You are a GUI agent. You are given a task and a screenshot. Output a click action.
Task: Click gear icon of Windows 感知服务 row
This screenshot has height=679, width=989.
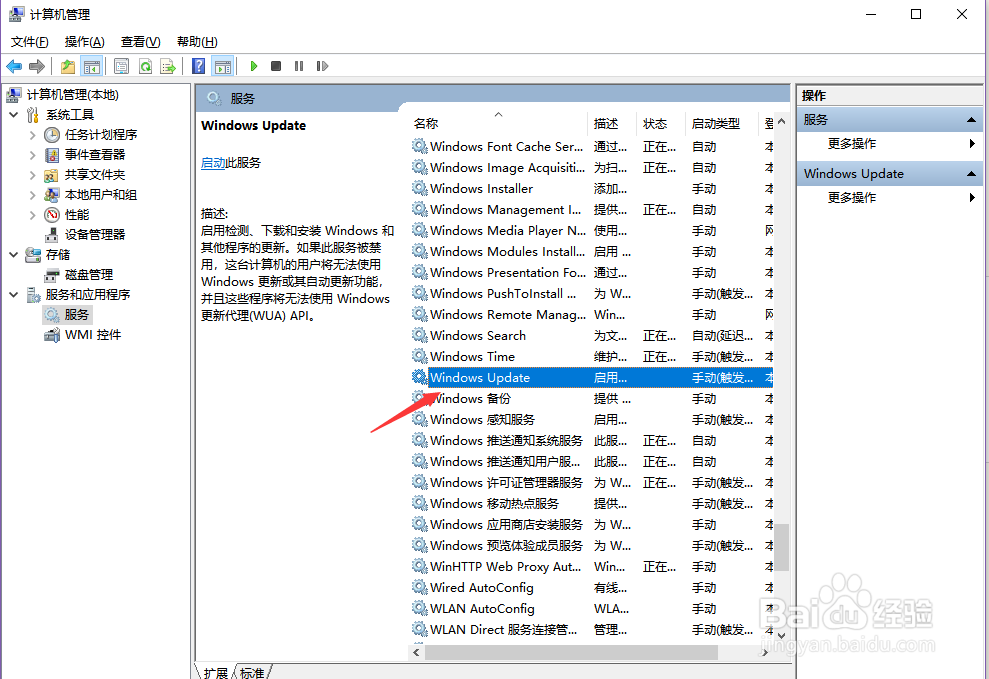(419, 419)
